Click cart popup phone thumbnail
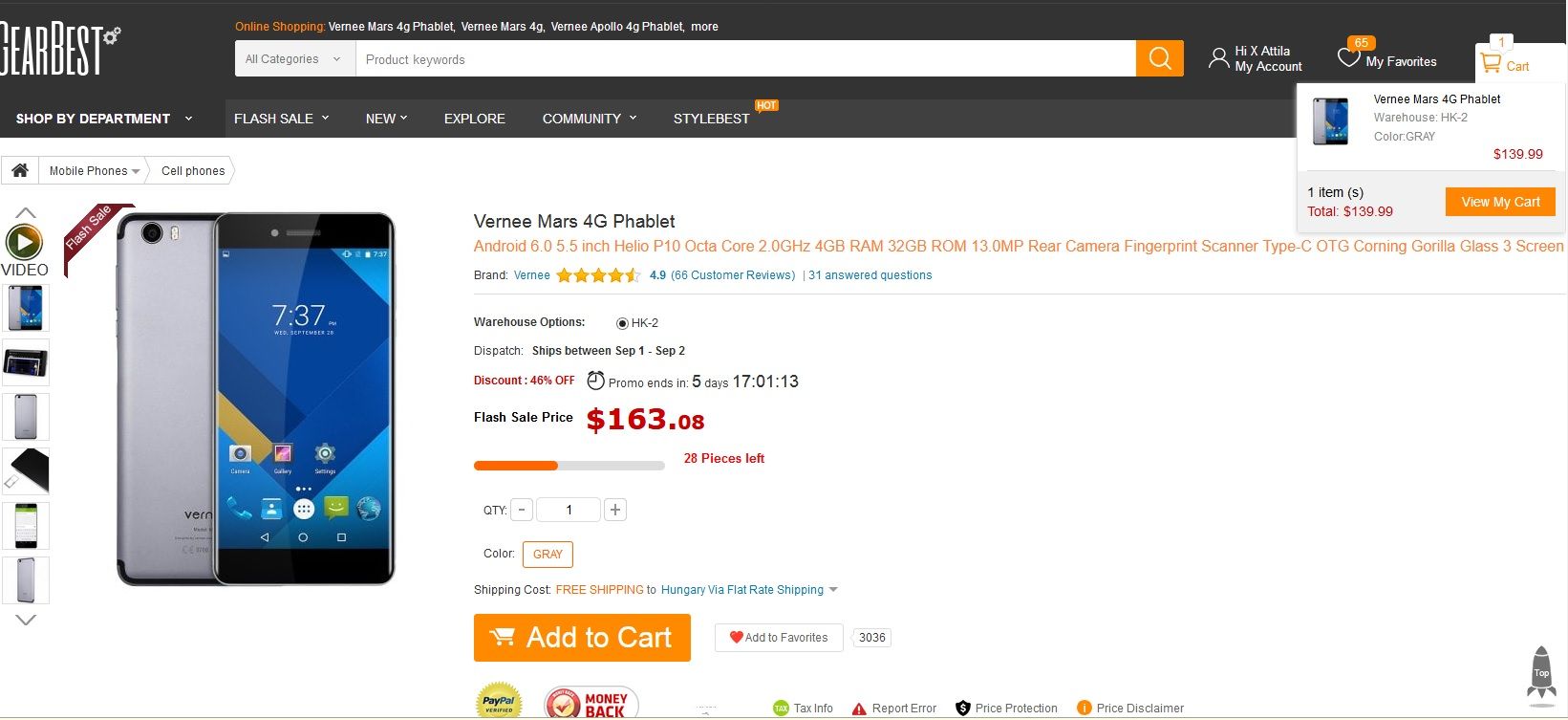1568x720 pixels. tap(1330, 120)
